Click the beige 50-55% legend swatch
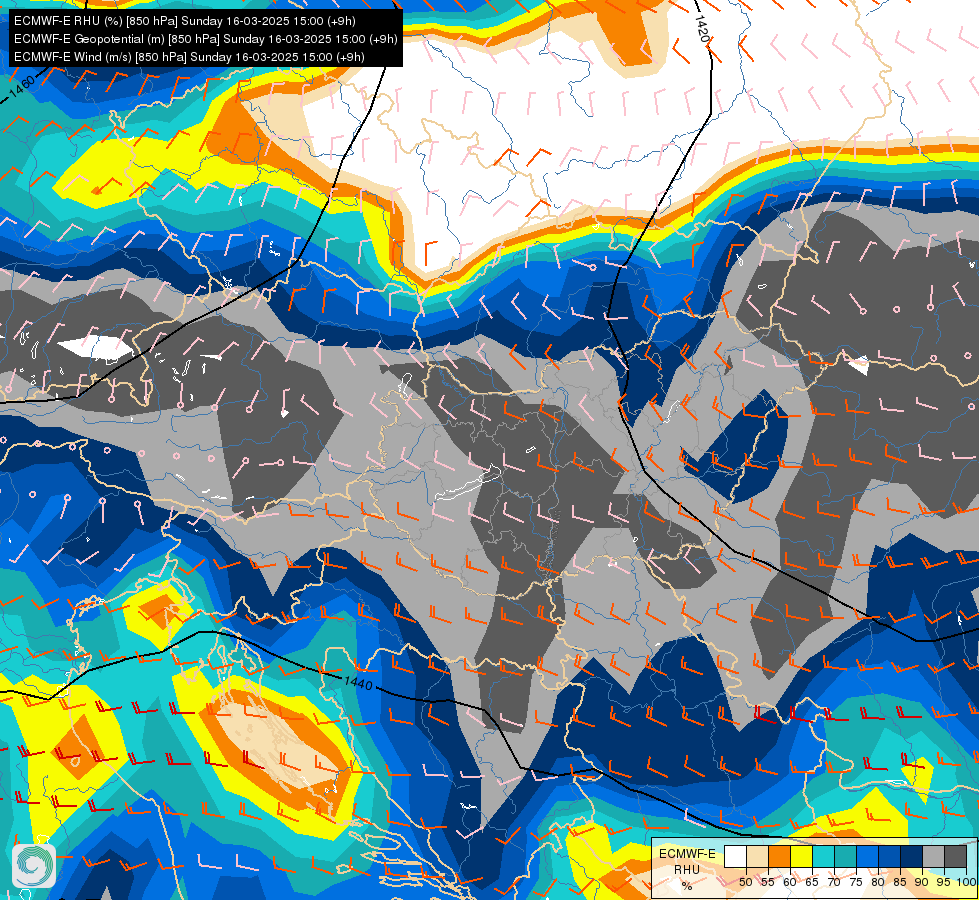 tap(757, 856)
